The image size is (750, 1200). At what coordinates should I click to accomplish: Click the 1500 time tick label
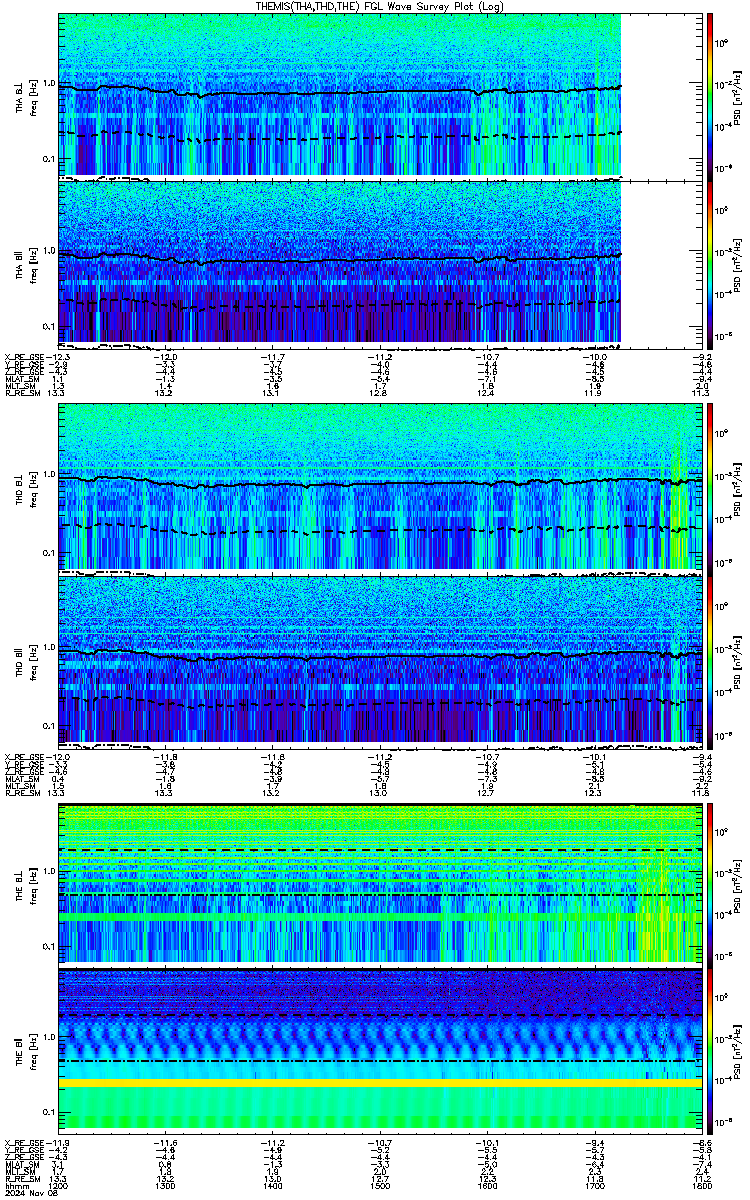click(380, 1184)
